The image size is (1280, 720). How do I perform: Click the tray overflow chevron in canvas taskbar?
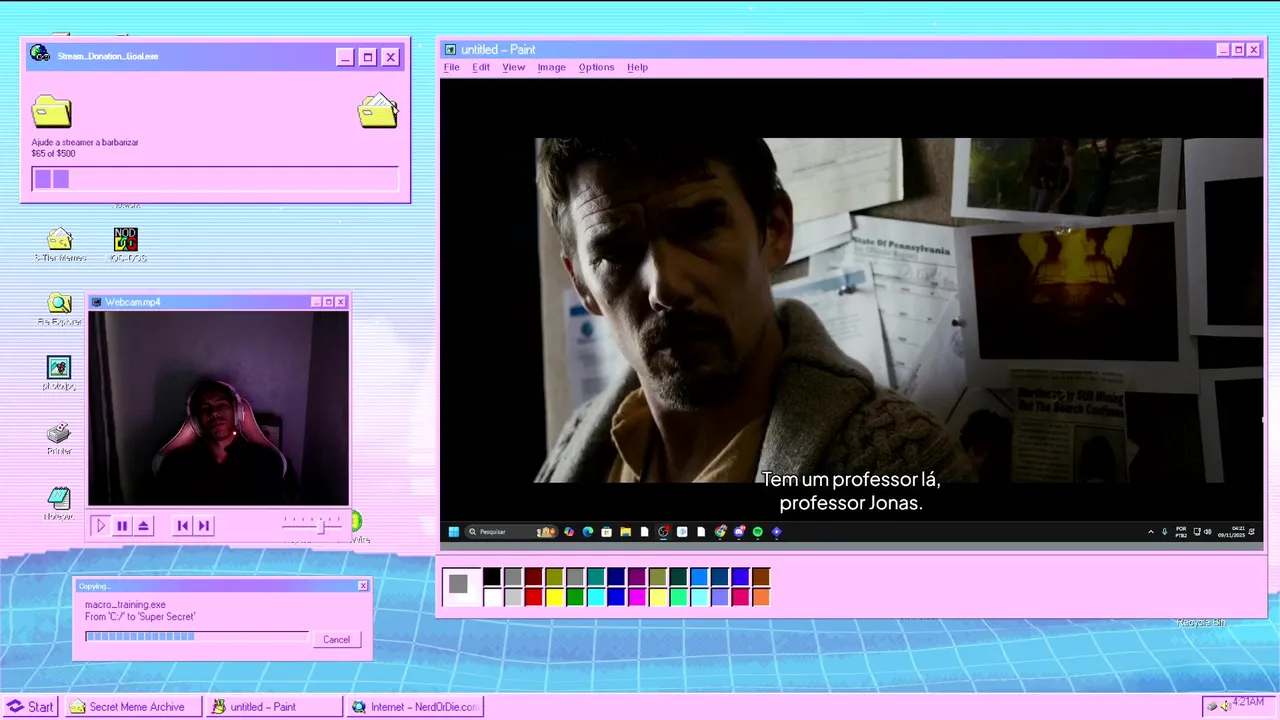click(x=1150, y=532)
